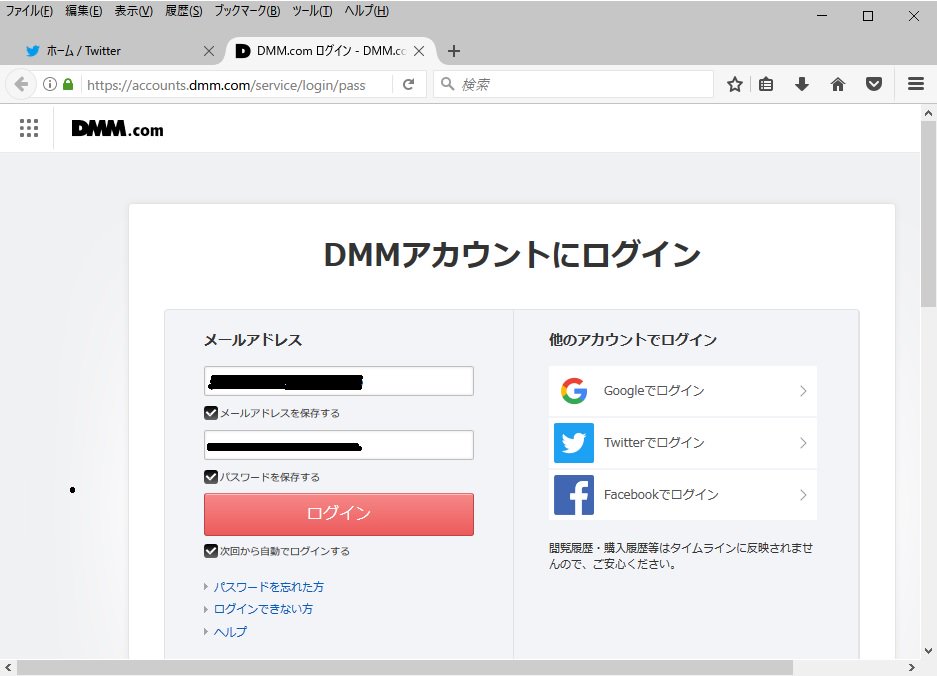Click the Twitter bird favicon on first tab
937x676 pixels.
(x=33, y=51)
